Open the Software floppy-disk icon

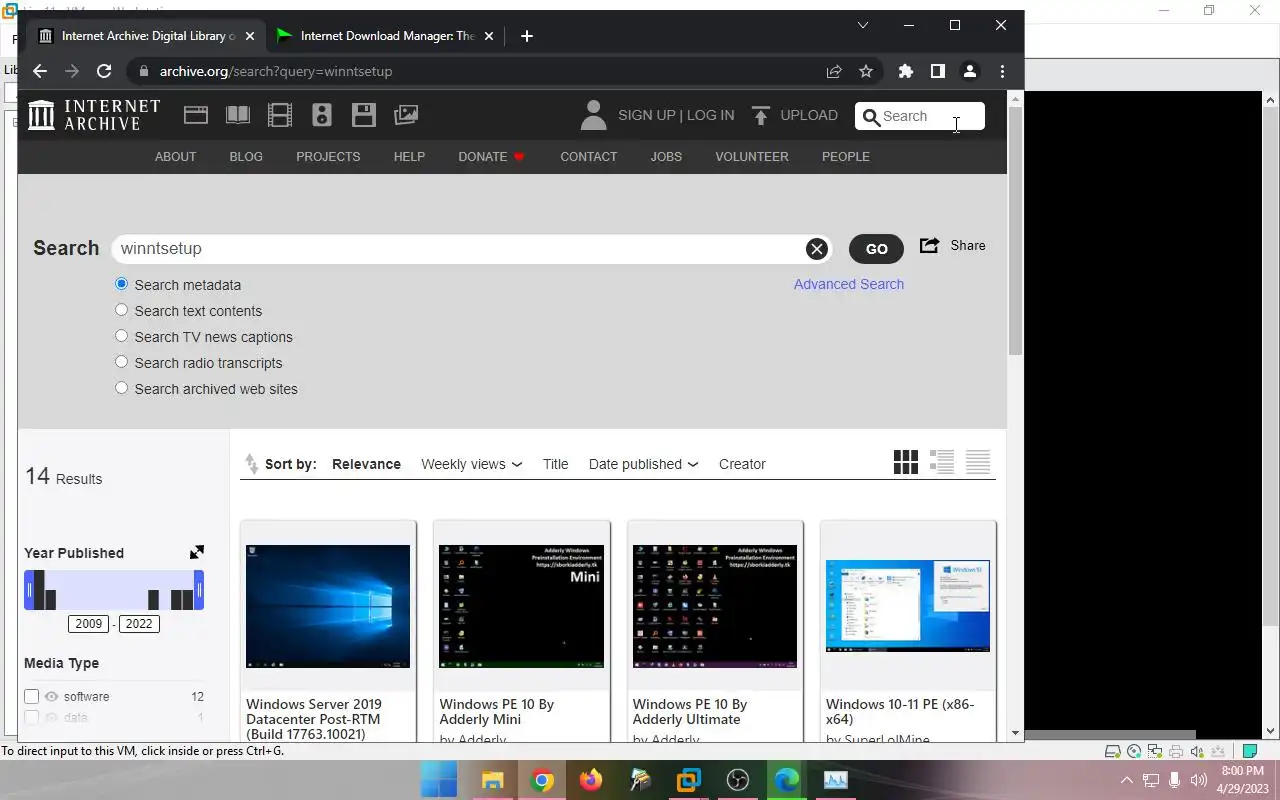(x=364, y=115)
